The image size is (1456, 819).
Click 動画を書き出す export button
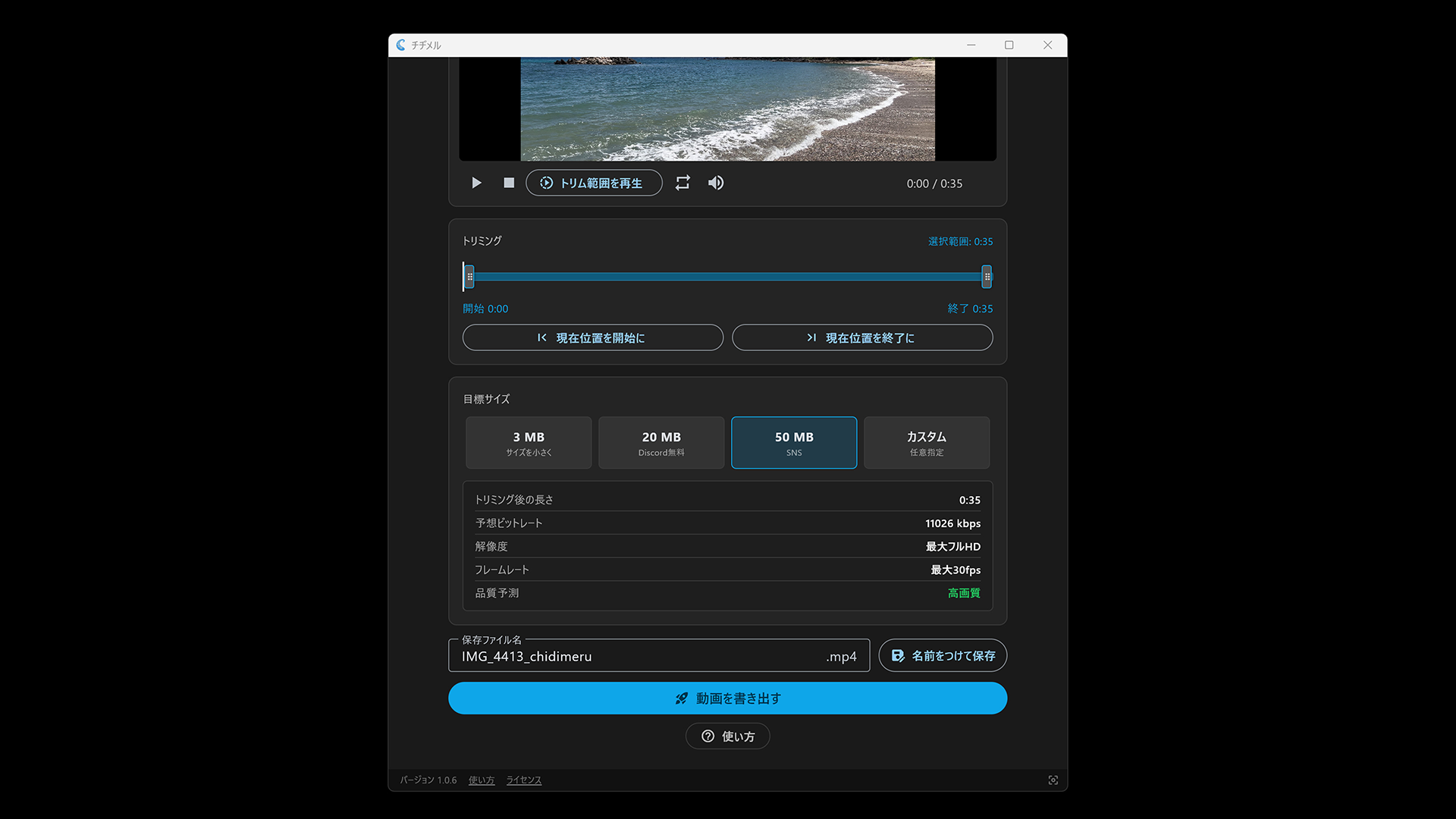coord(728,698)
